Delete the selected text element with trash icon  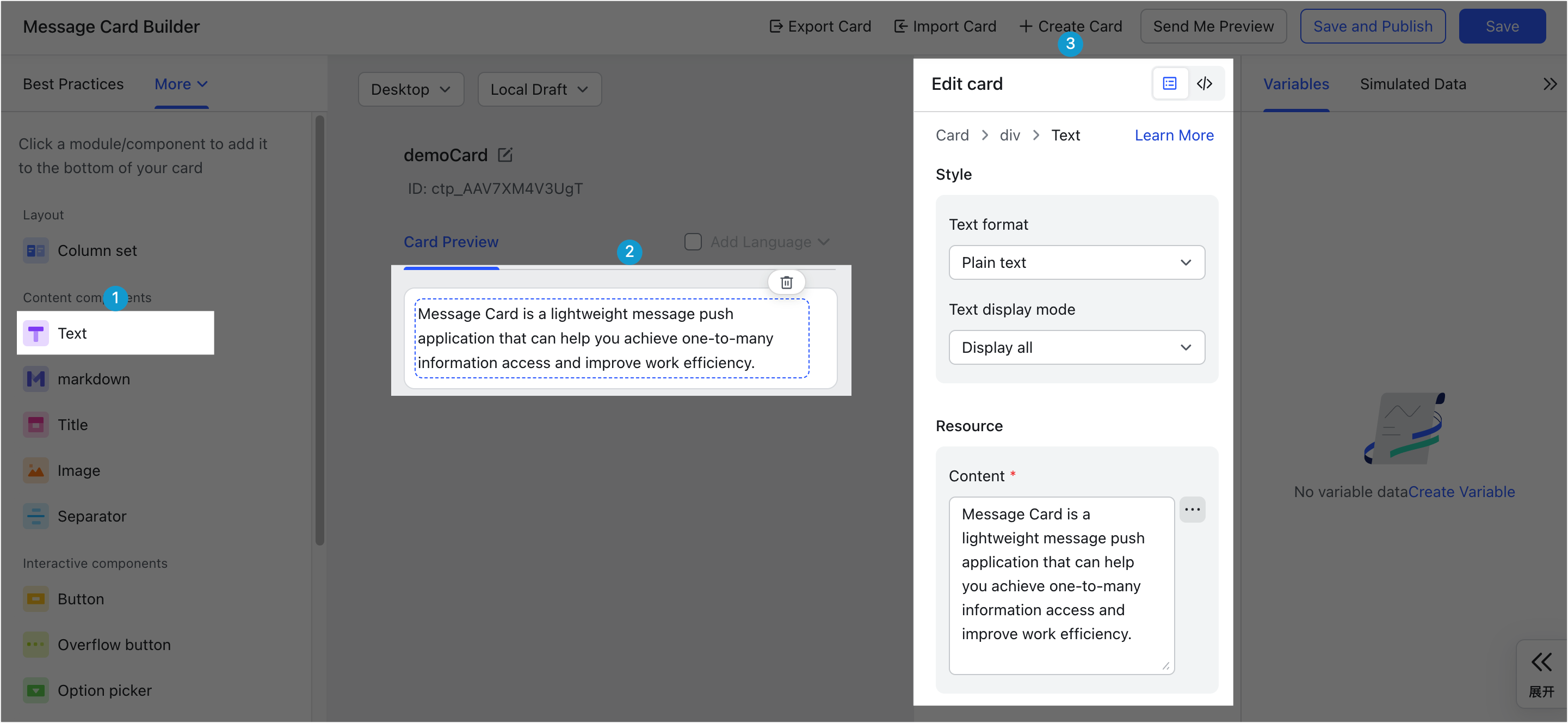(x=786, y=282)
